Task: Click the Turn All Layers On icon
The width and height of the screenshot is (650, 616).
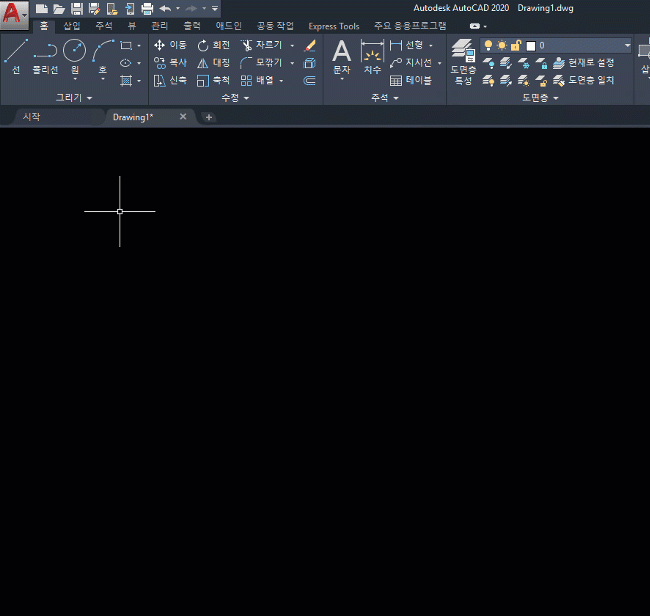Action: point(488,80)
